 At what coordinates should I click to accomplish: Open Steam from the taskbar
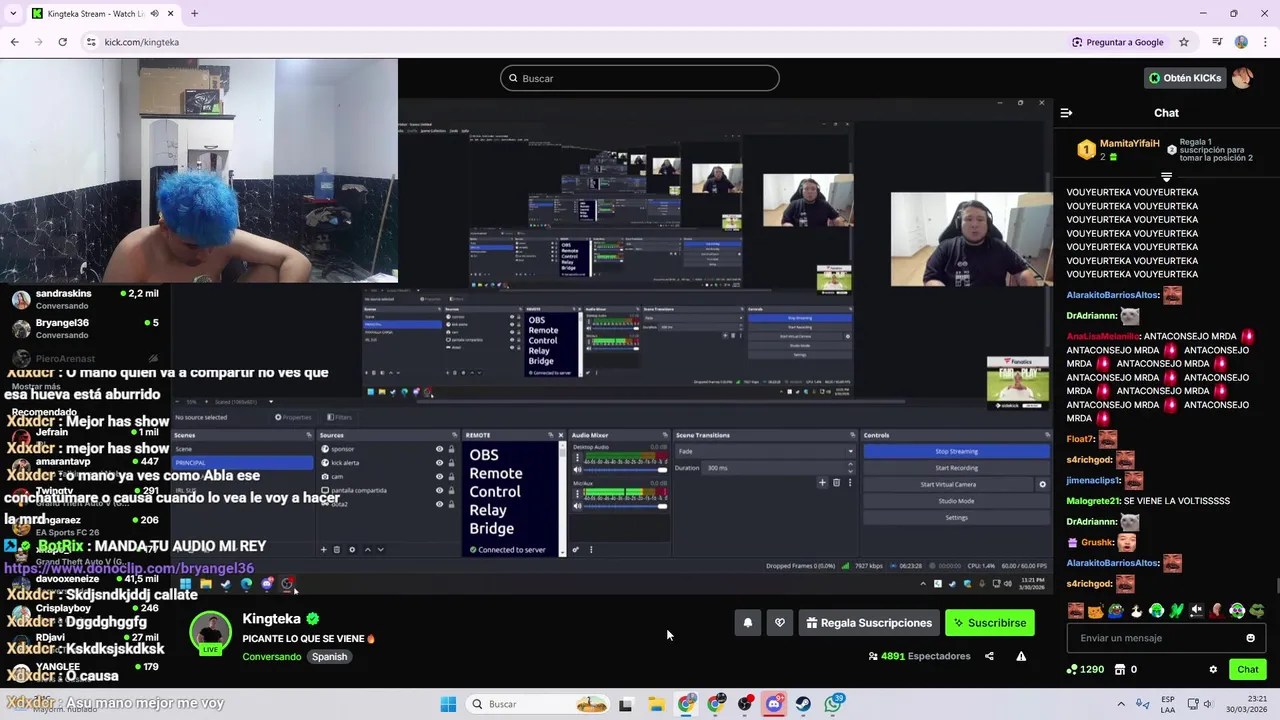(804, 704)
